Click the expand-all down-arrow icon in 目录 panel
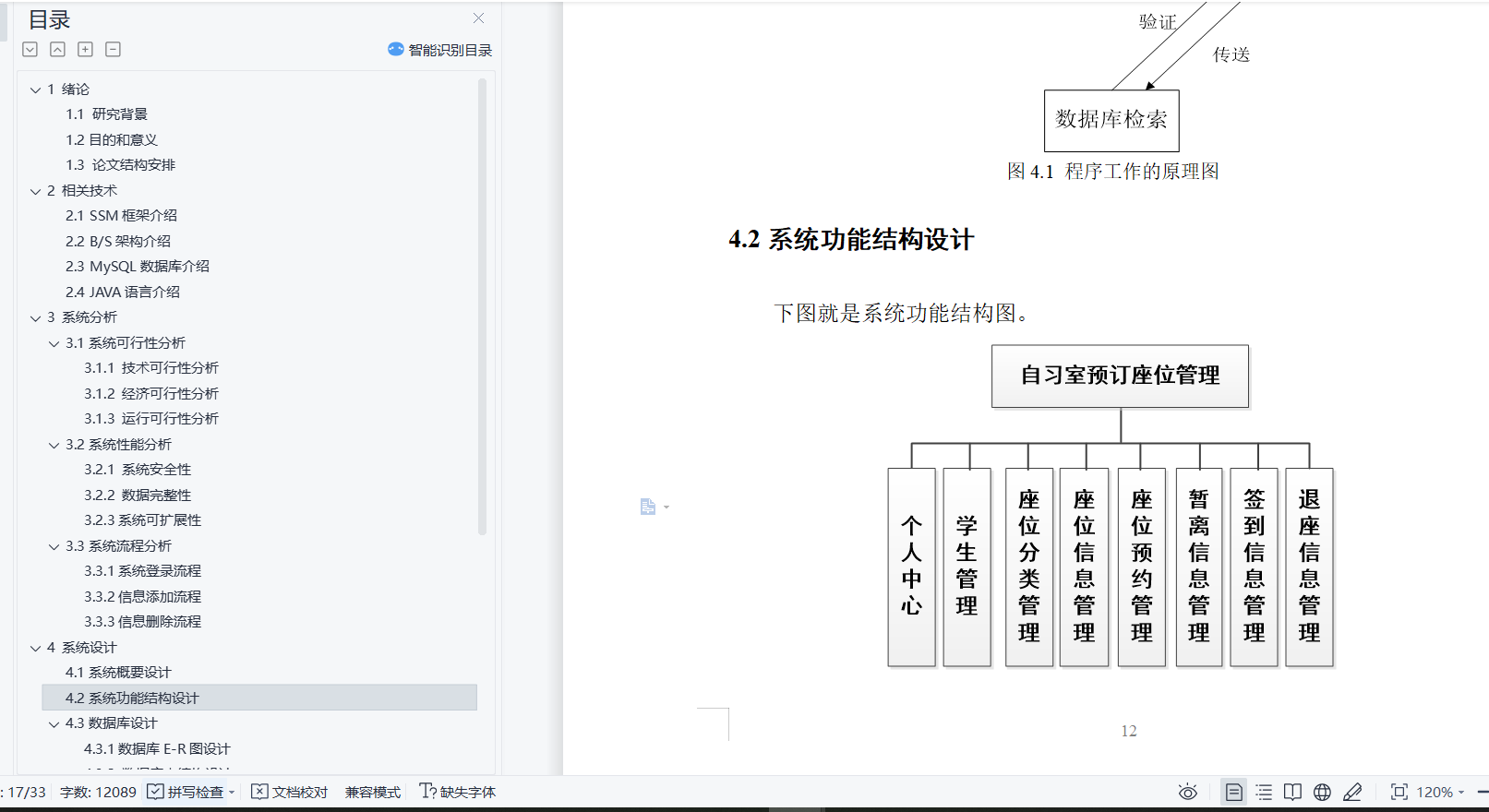This screenshot has height=812, width=1489. 30,50
